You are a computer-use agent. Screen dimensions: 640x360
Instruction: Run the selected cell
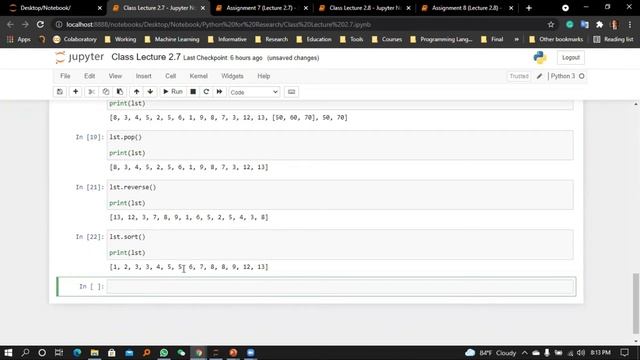point(173,92)
